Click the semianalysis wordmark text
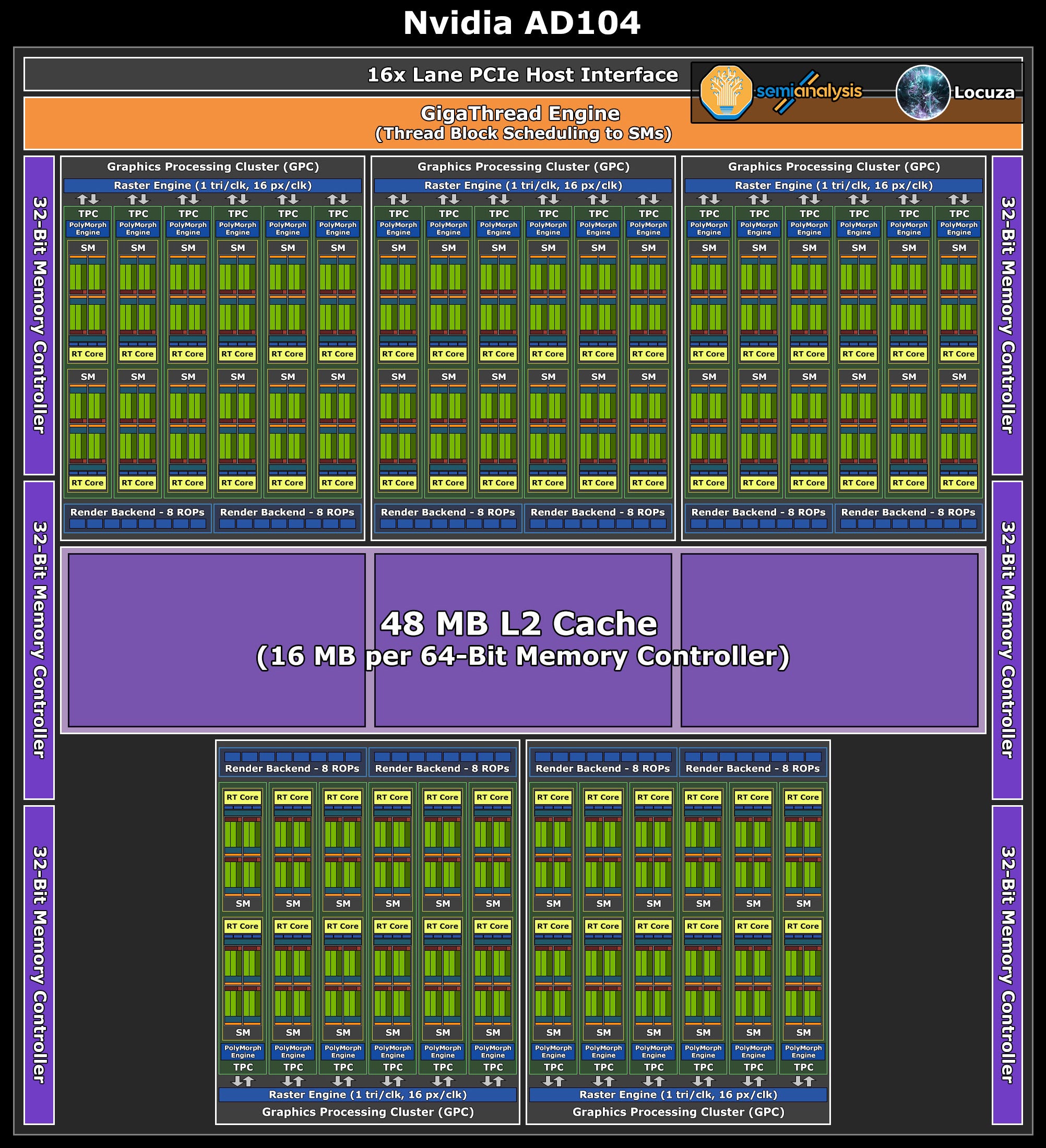This screenshot has width=1046, height=1148. tap(809, 91)
